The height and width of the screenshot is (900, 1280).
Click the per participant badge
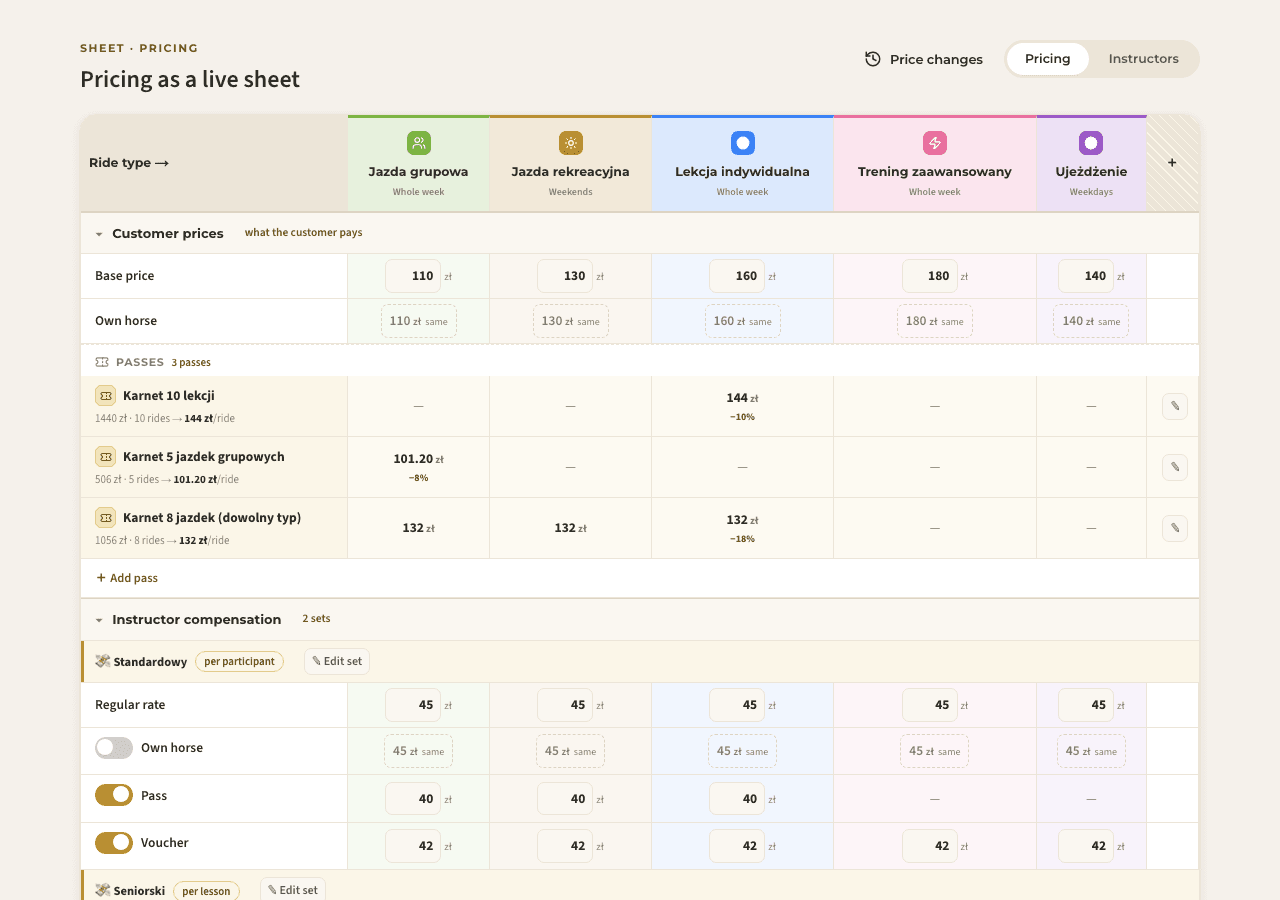(239, 661)
